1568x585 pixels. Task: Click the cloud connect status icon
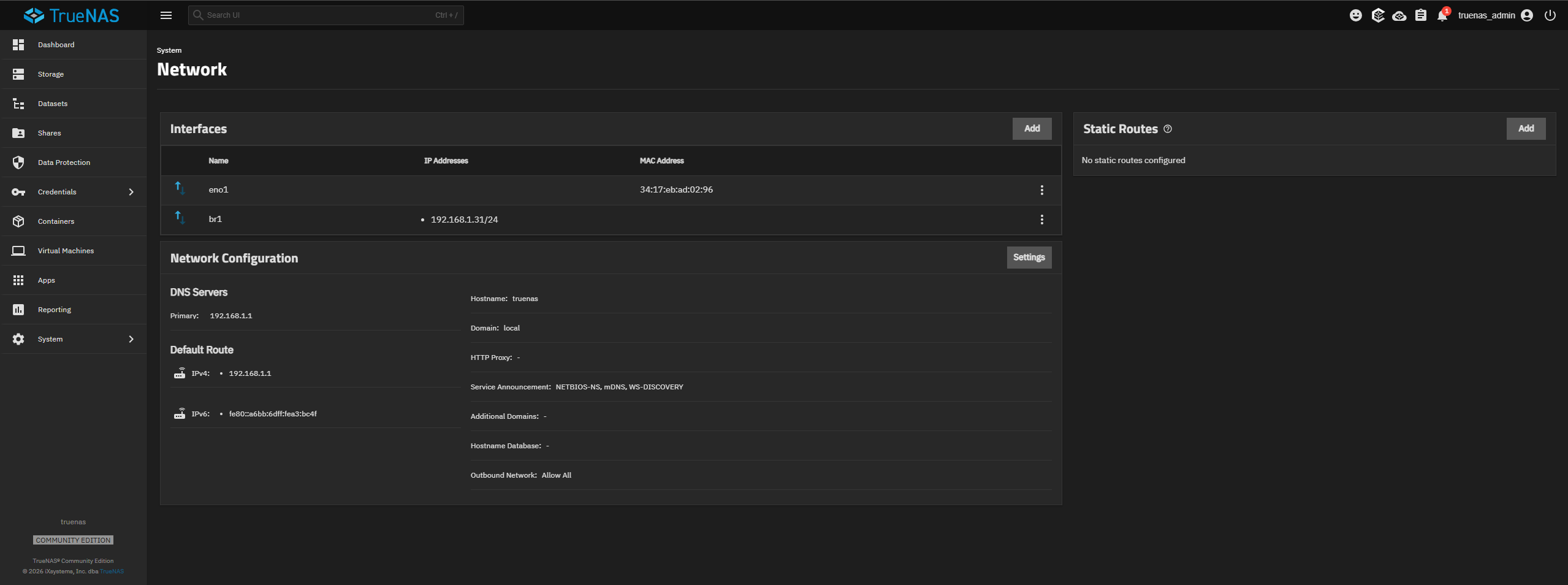[x=1399, y=15]
